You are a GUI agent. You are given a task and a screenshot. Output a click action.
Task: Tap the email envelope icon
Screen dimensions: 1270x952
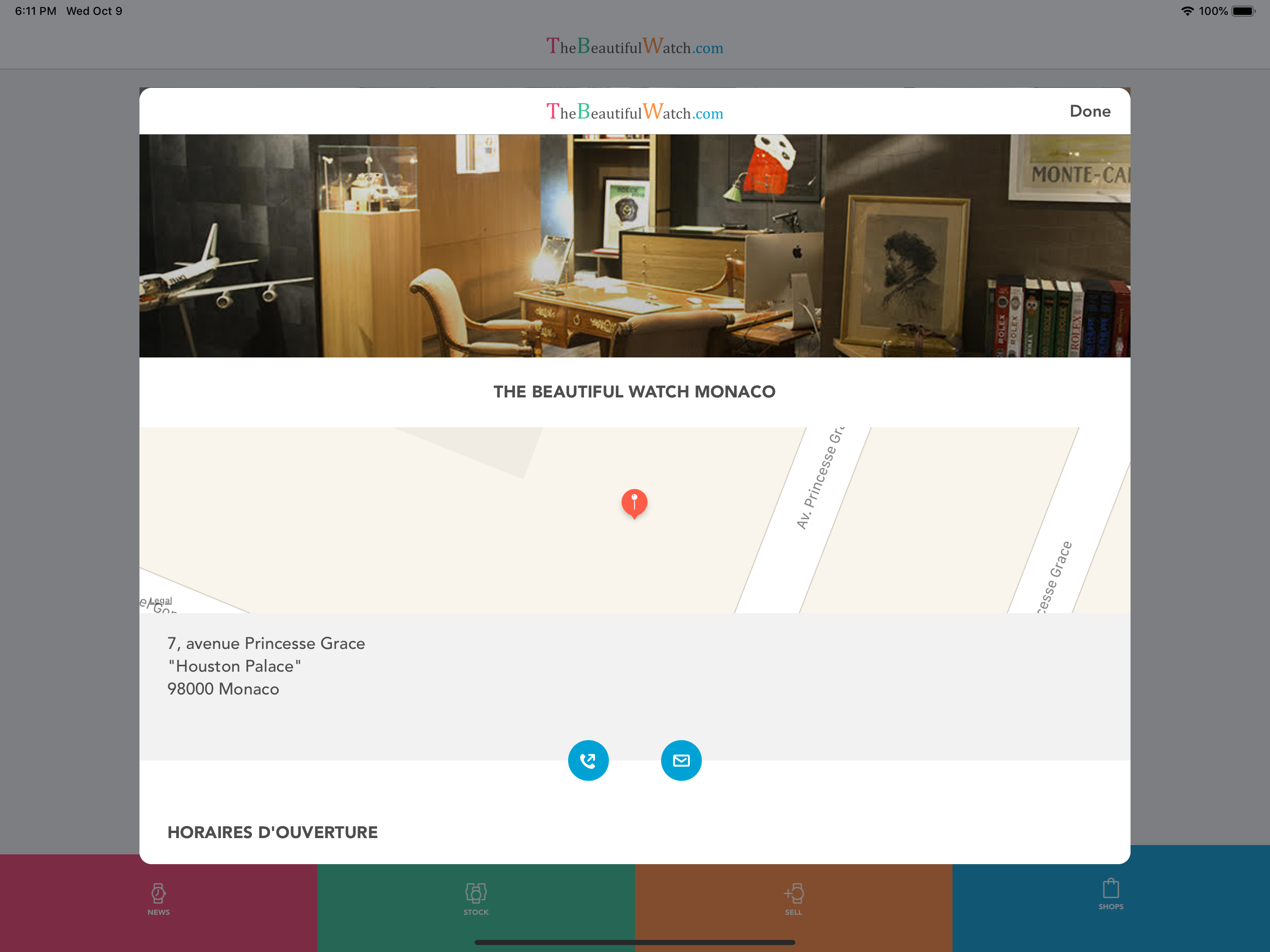[681, 760]
